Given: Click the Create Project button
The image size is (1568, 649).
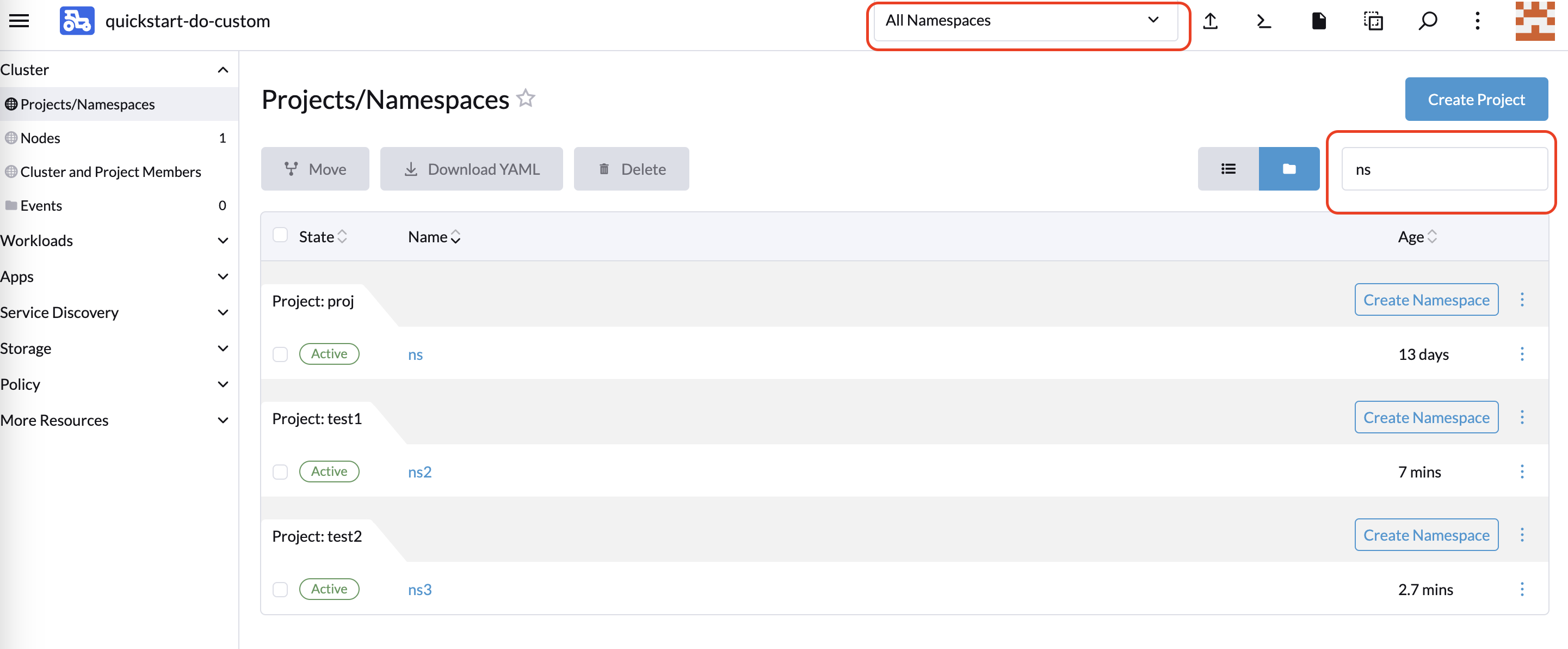Looking at the screenshot, I should point(1476,99).
